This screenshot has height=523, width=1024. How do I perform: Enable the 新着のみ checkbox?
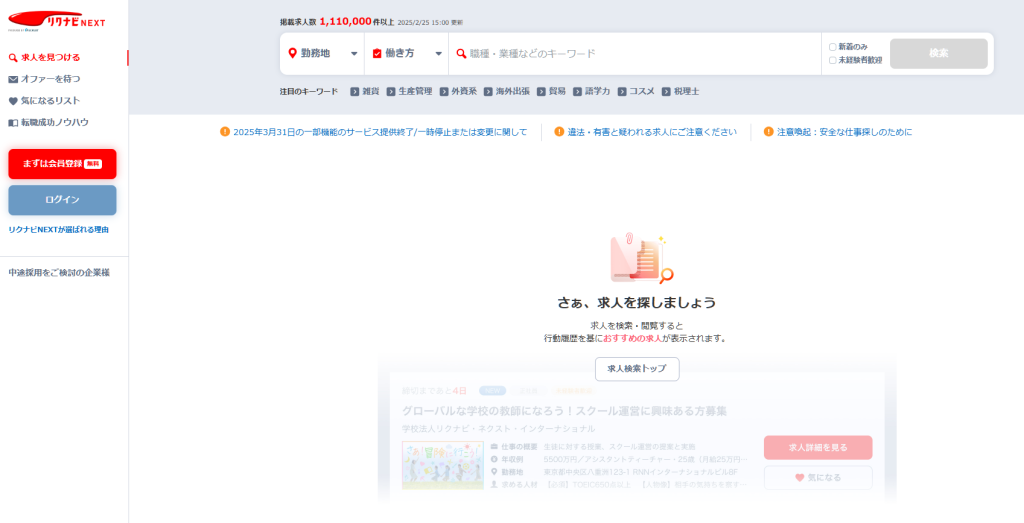coord(832,47)
